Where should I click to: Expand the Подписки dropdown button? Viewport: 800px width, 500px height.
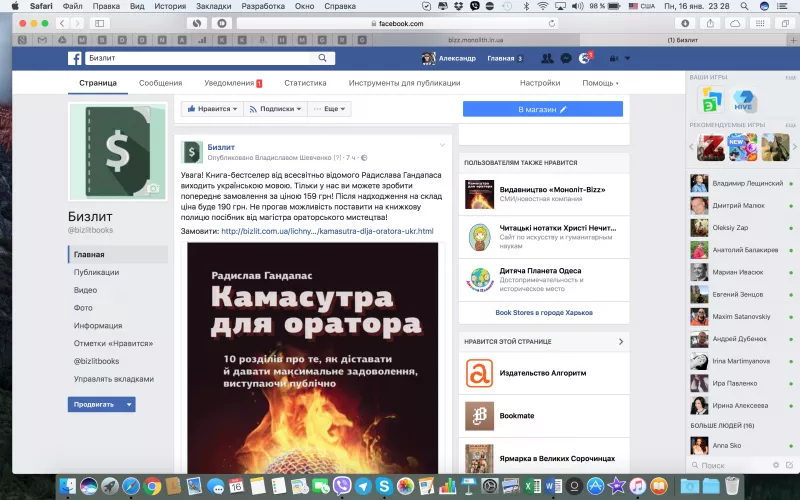[275, 109]
